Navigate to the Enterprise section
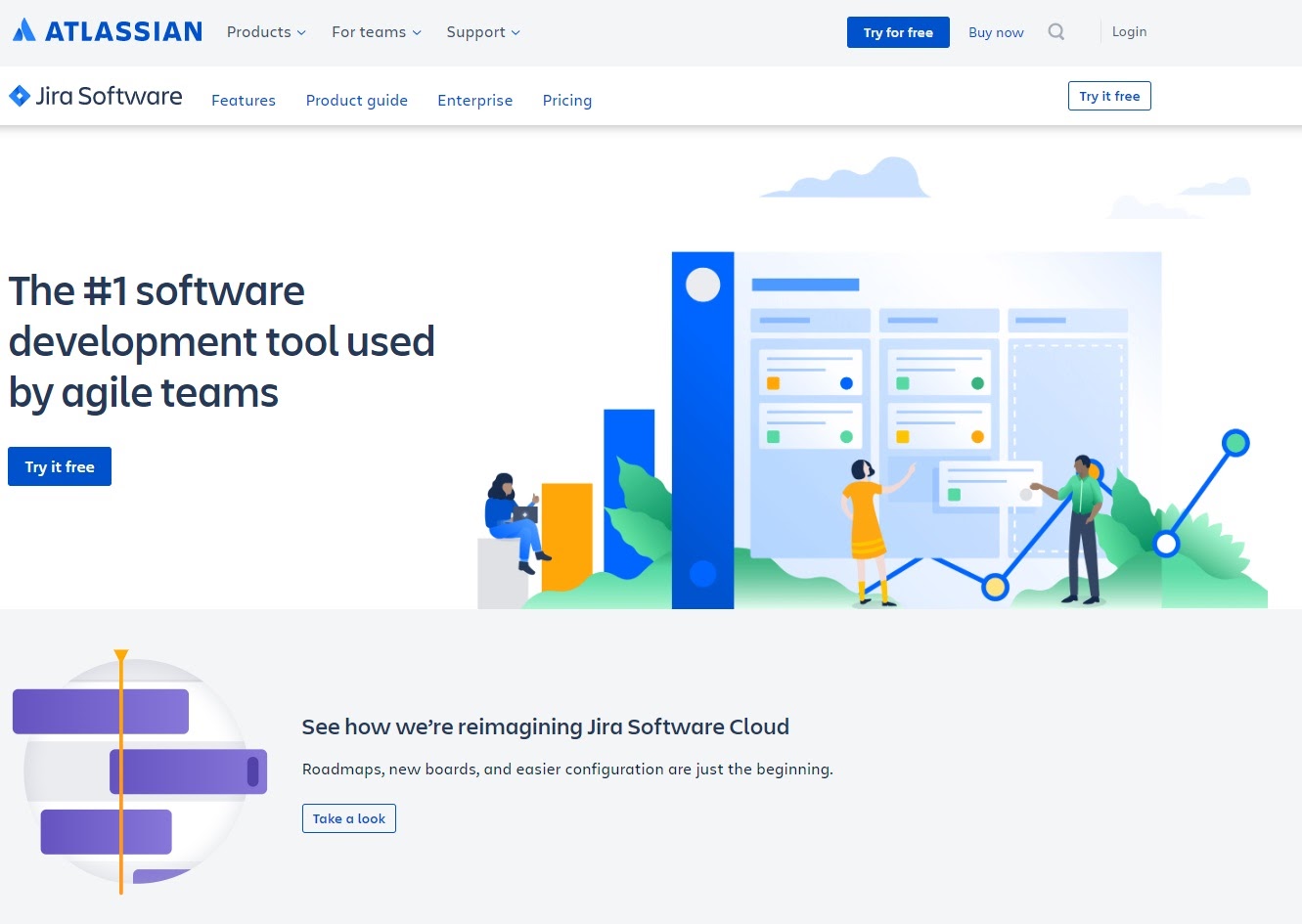1302x924 pixels. pyautogui.click(x=474, y=100)
